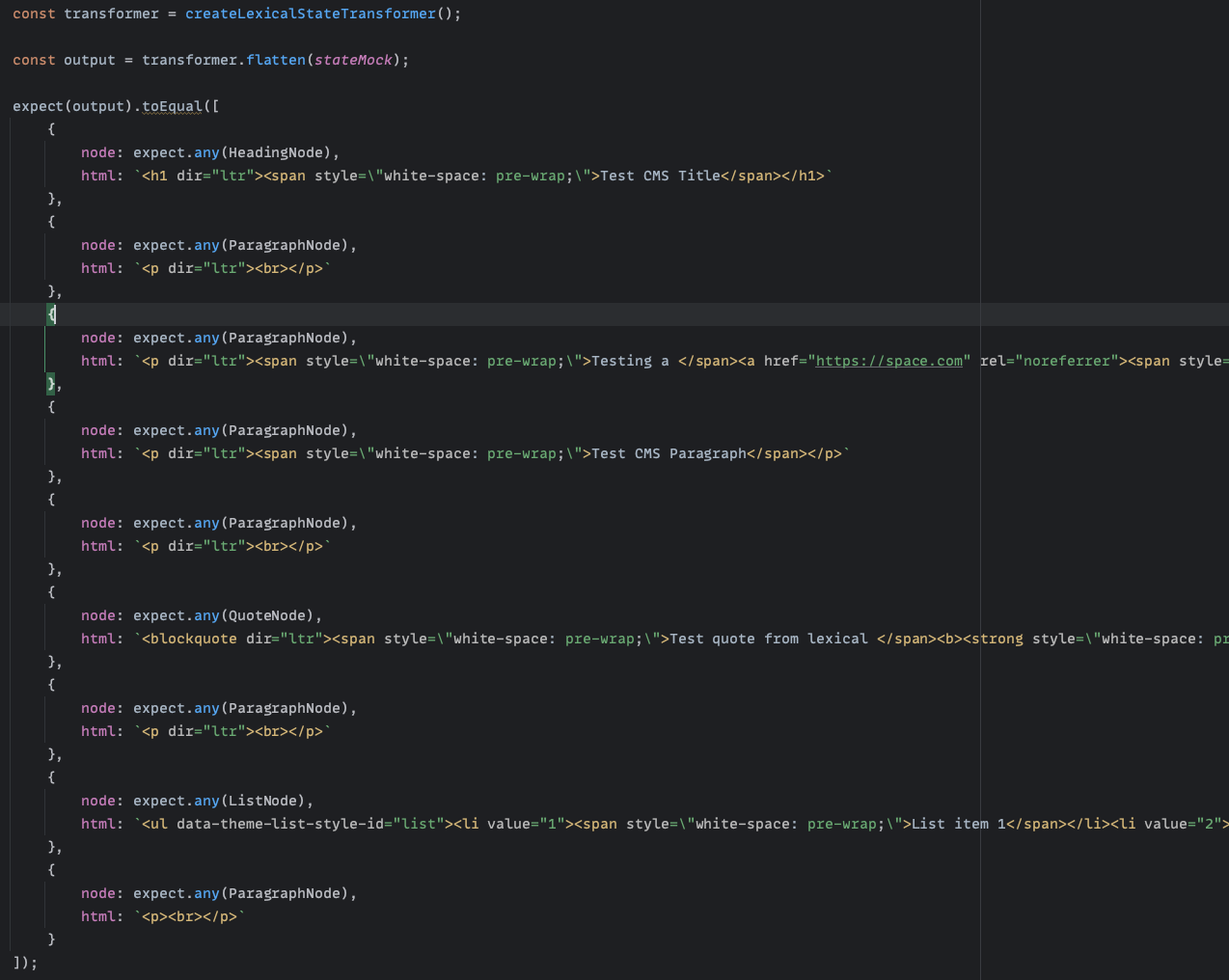Click the HeadingNode identifier

(x=280, y=151)
